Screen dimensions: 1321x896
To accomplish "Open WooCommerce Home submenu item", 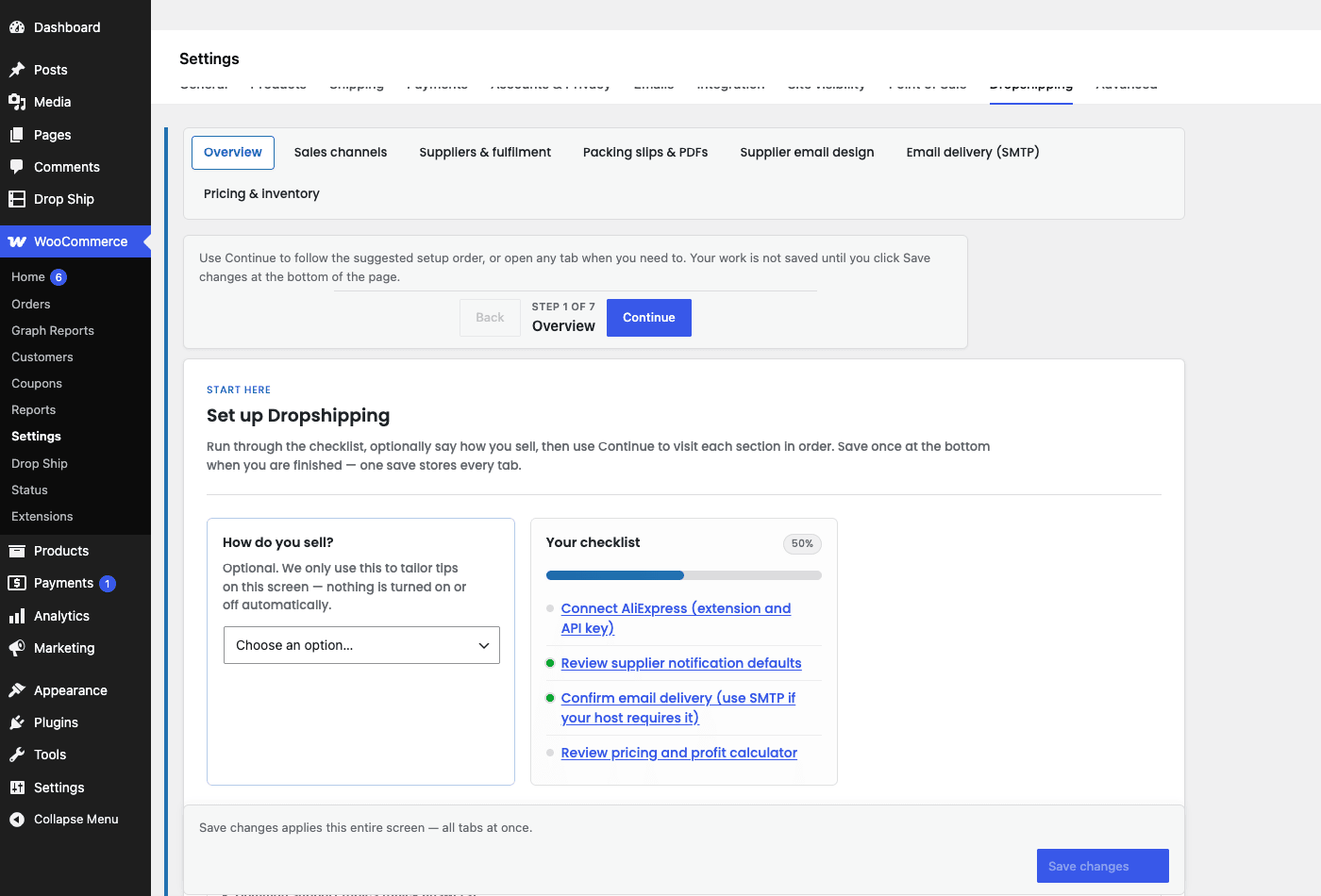I will pos(28,277).
